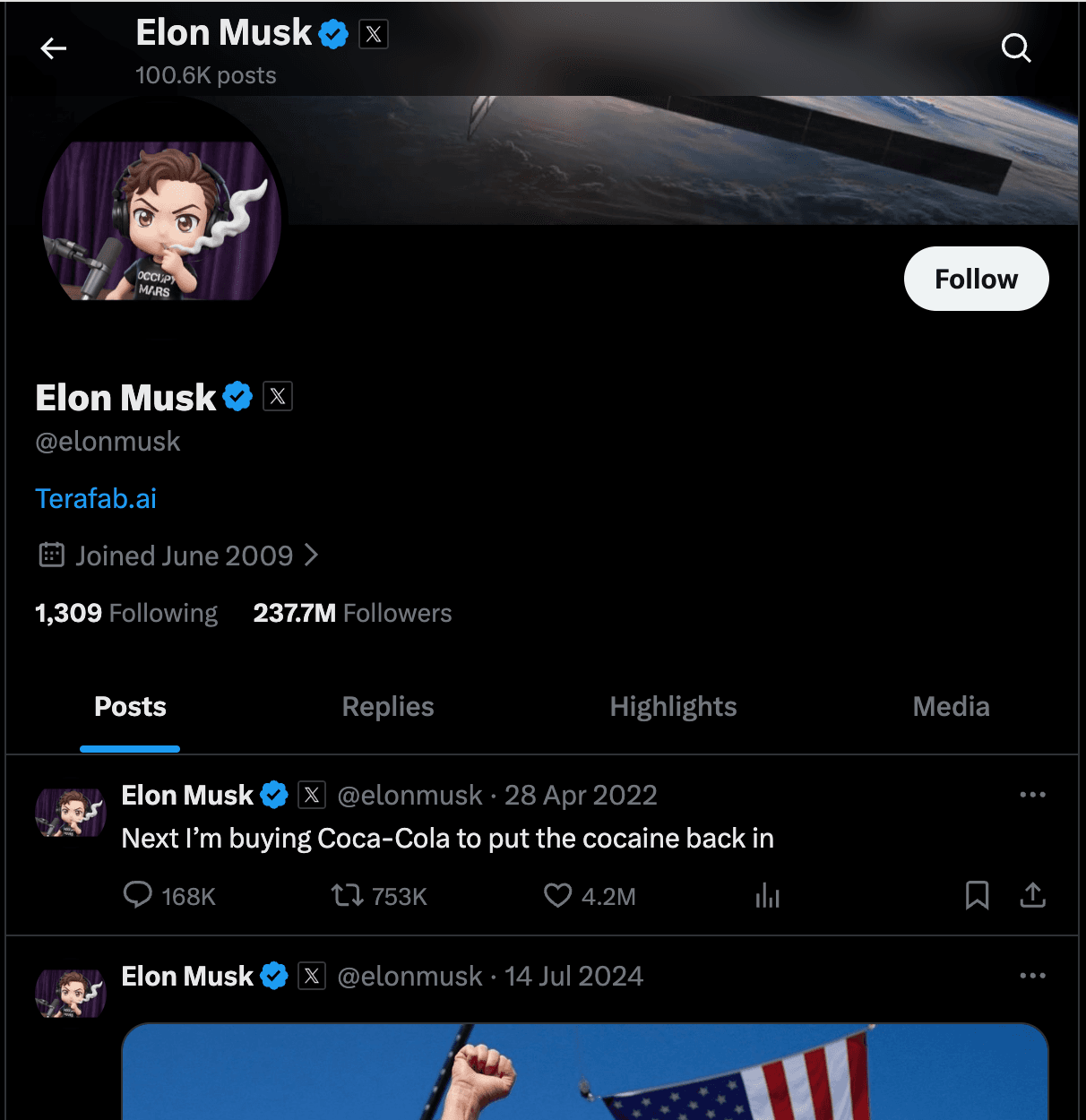Click the blue verified badge next to Elon Musk
1086x1120 pixels.
[x=237, y=396]
